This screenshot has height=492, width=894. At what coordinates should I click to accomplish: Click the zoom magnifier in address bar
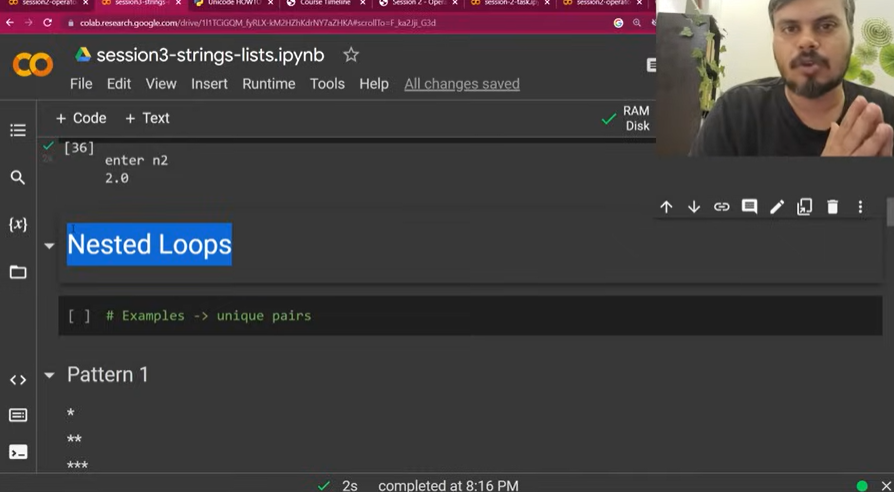click(x=637, y=23)
